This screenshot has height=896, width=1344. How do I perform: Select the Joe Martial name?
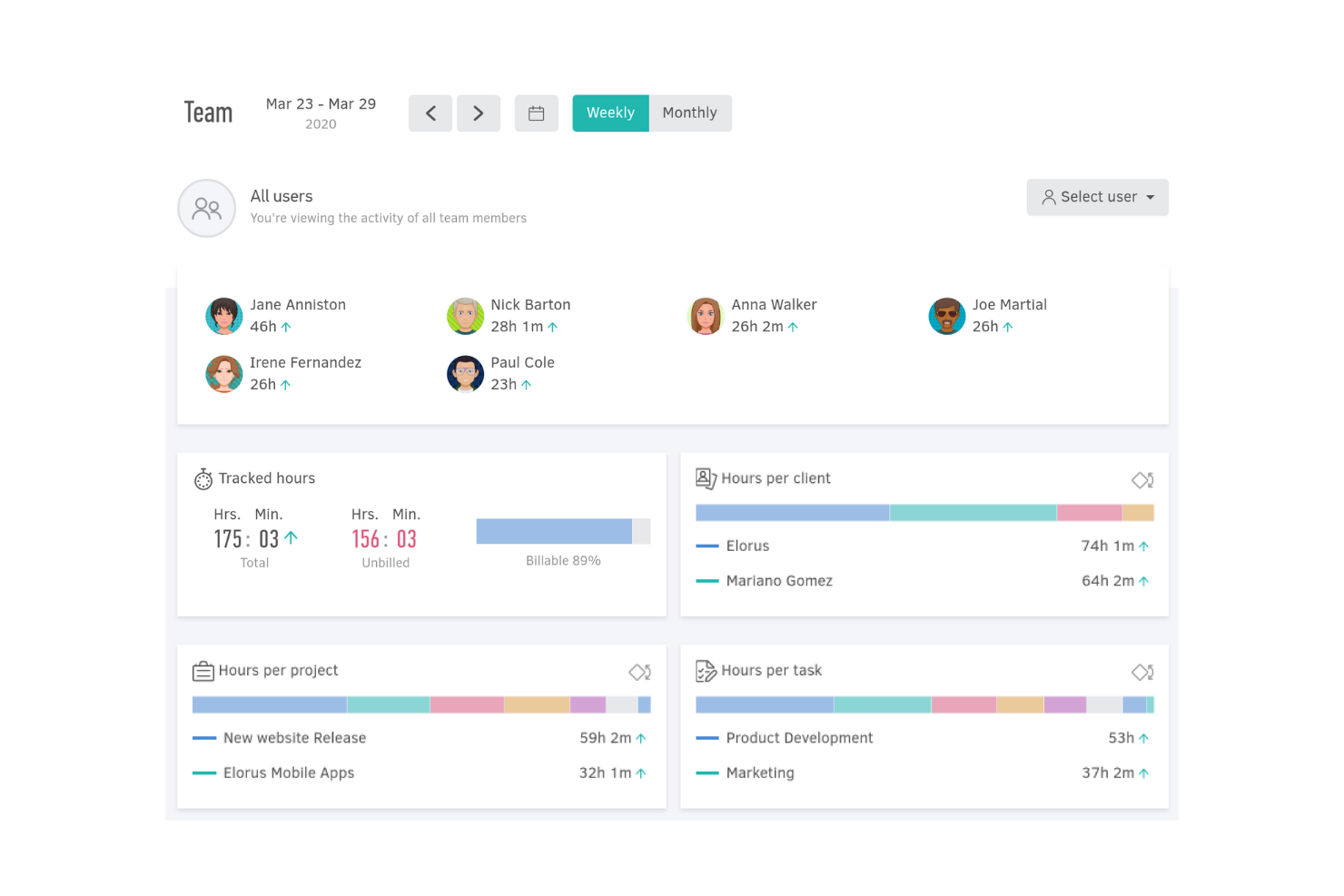1009,305
